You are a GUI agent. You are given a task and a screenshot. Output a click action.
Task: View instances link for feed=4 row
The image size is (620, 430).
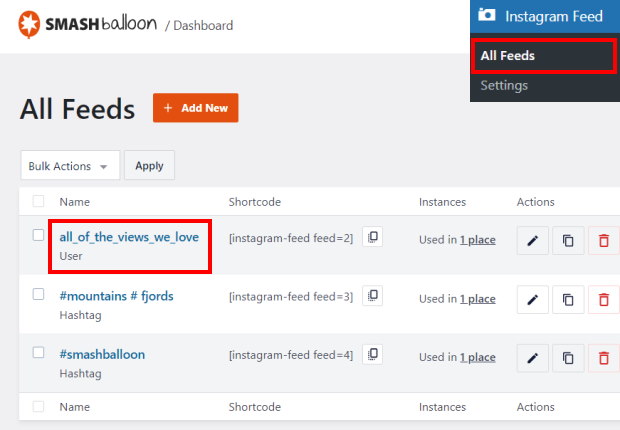478,357
